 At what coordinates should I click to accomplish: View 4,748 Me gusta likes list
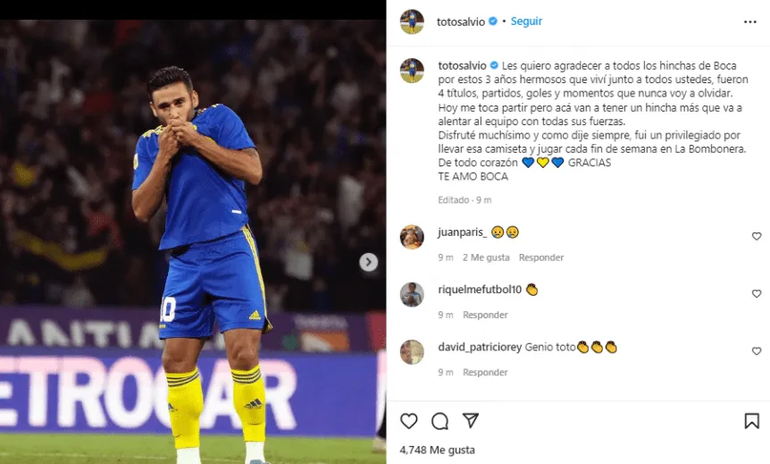click(x=437, y=451)
